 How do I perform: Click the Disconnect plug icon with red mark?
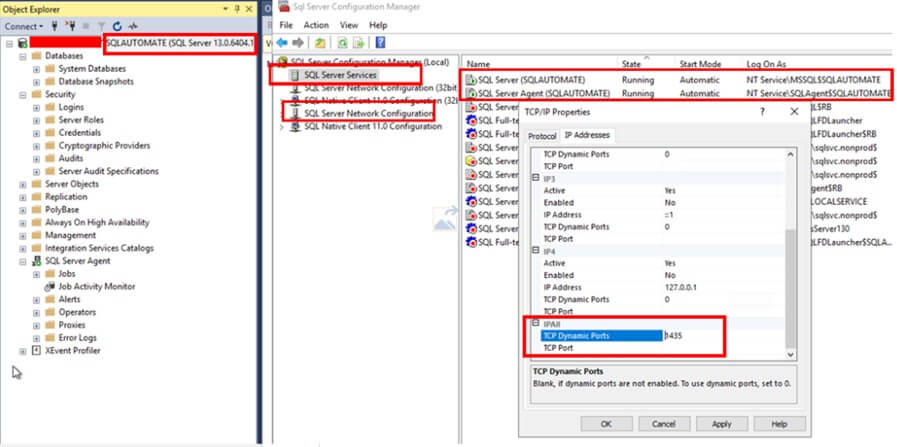tap(70, 26)
